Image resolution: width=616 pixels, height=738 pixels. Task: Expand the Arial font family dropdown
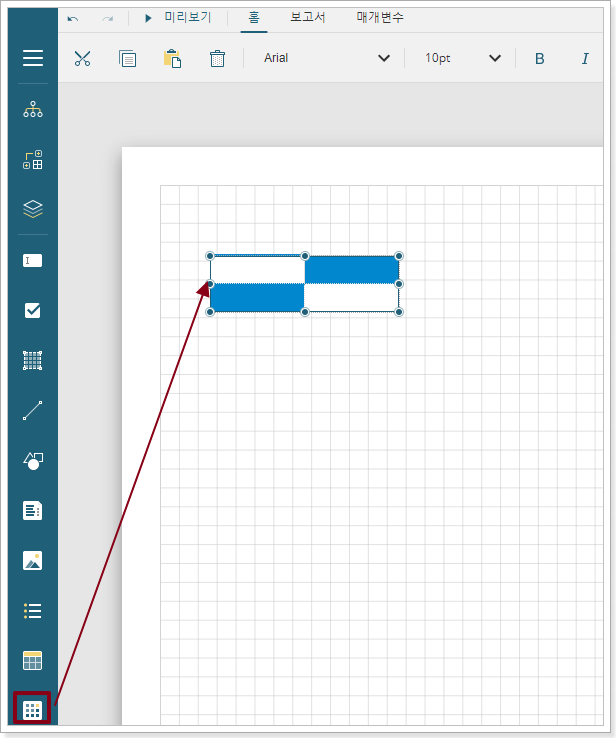tap(326, 58)
